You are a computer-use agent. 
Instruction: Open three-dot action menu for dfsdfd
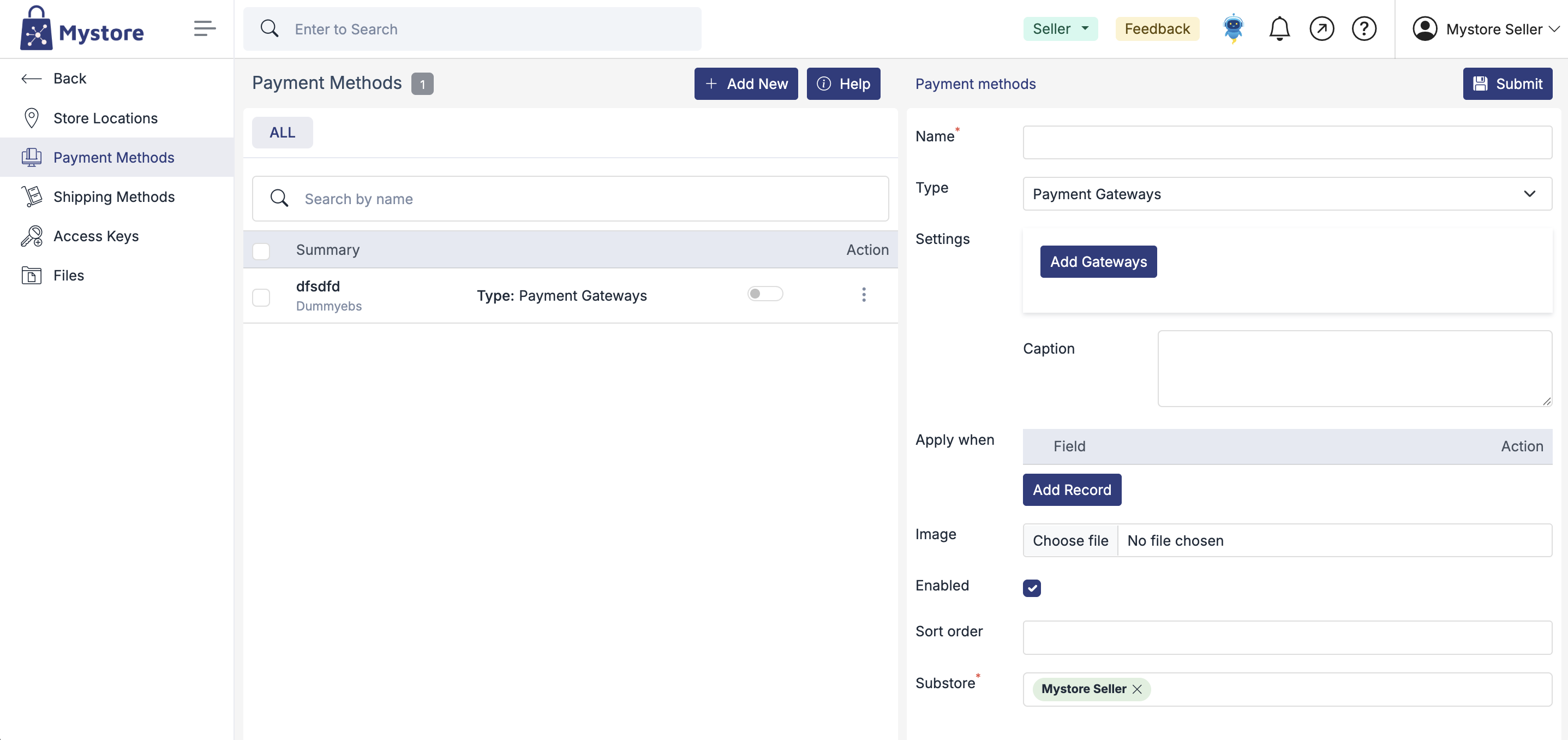pyautogui.click(x=863, y=295)
